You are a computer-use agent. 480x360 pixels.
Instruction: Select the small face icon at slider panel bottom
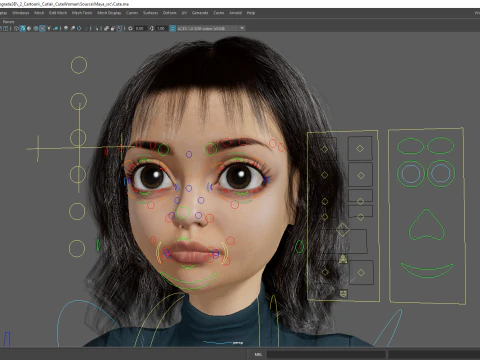click(x=343, y=294)
